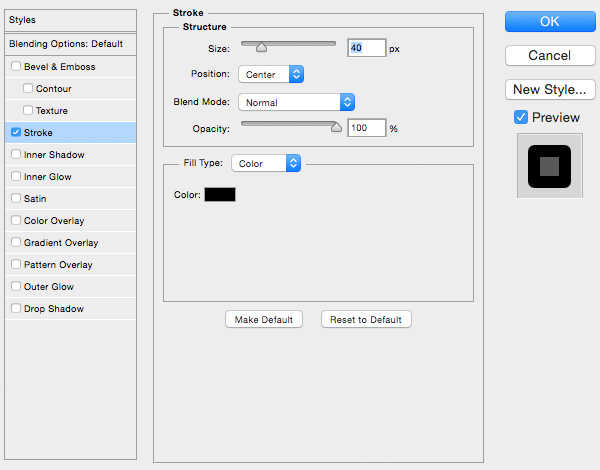Select the Styles row in the list
Screen dimensions: 600x470
70,20
